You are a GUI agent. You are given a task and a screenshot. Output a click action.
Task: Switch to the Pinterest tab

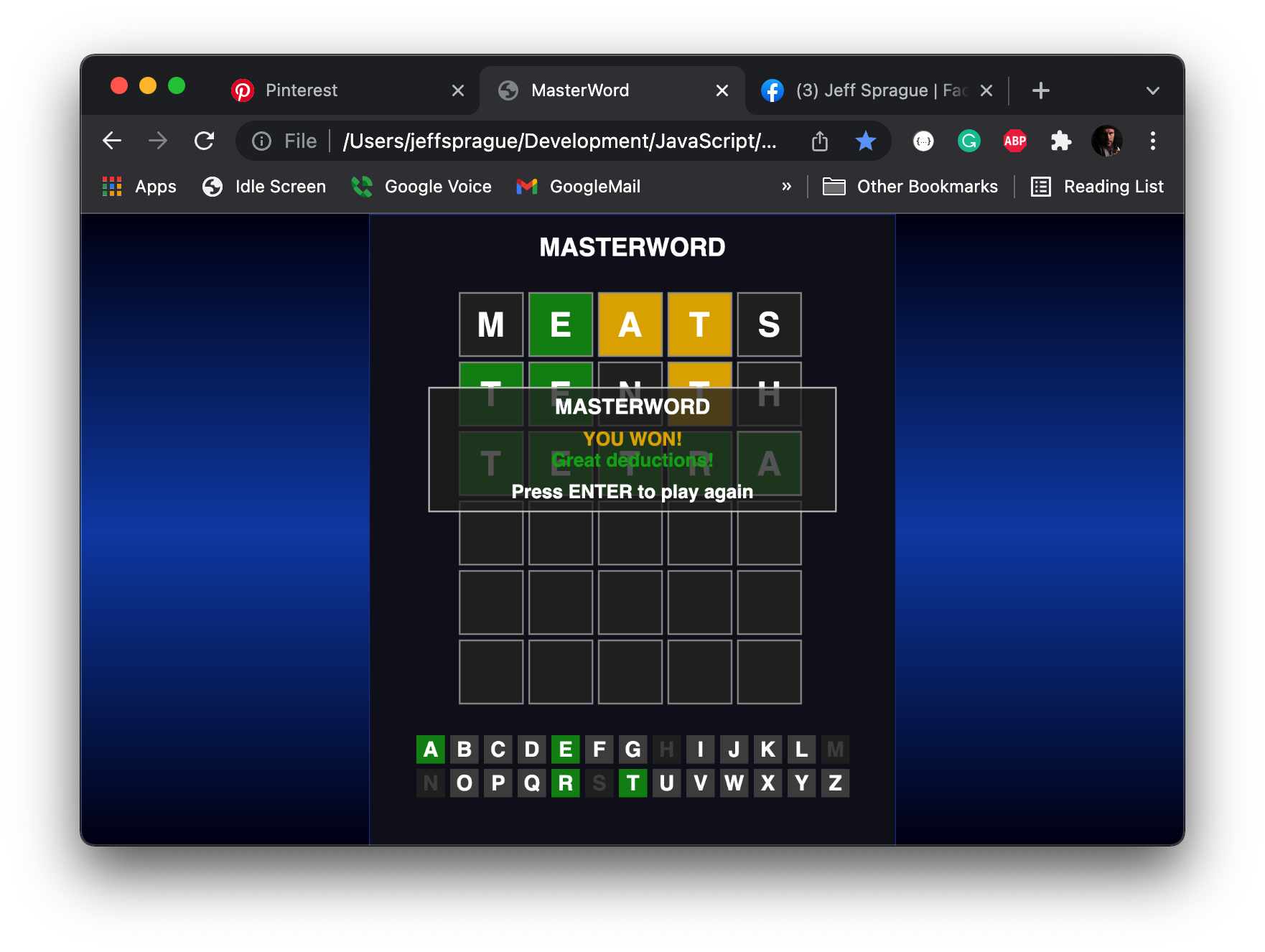[x=348, y=90]
